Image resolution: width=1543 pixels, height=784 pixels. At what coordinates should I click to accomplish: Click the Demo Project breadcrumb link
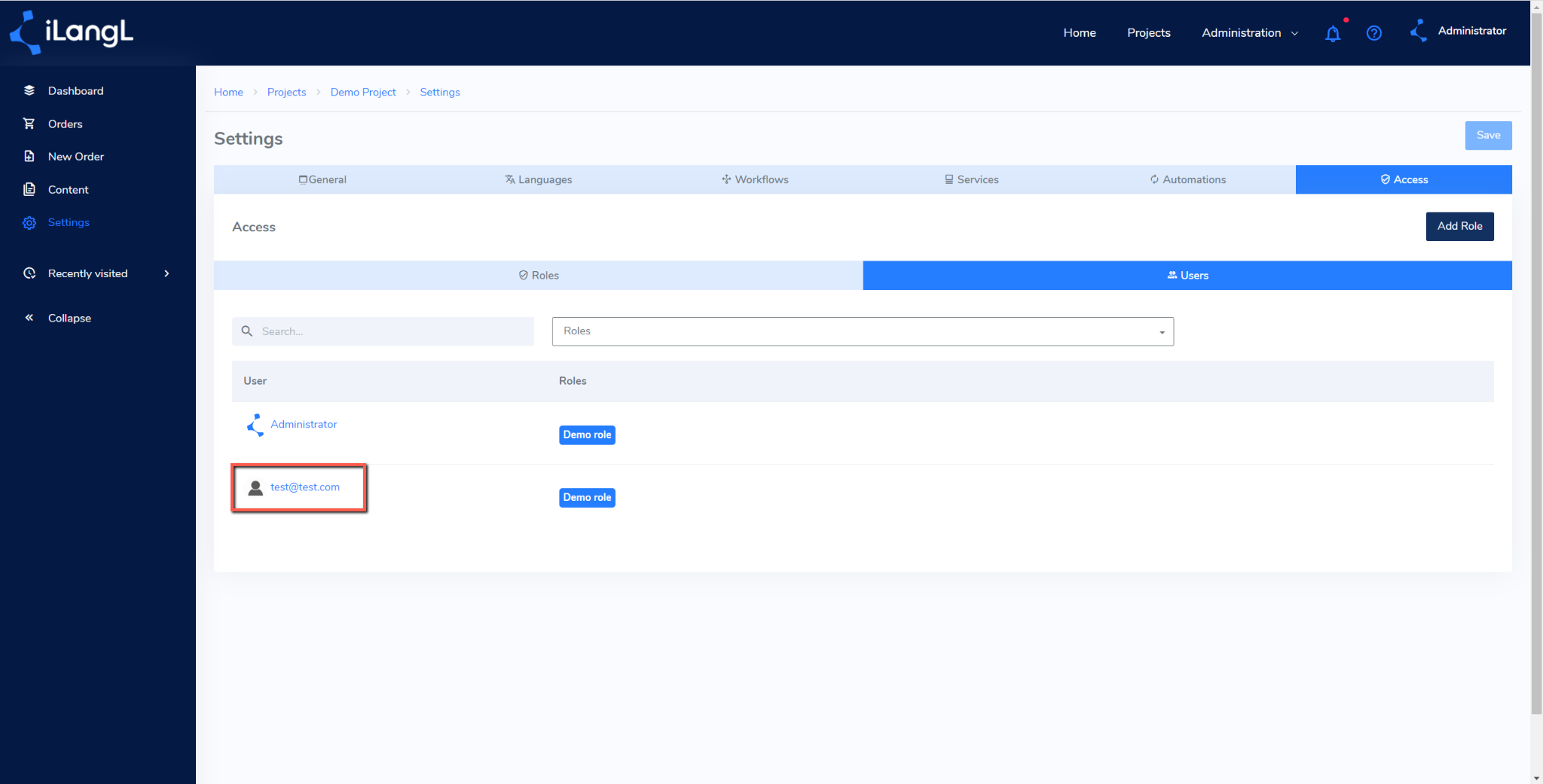click(x=363, y=92)
